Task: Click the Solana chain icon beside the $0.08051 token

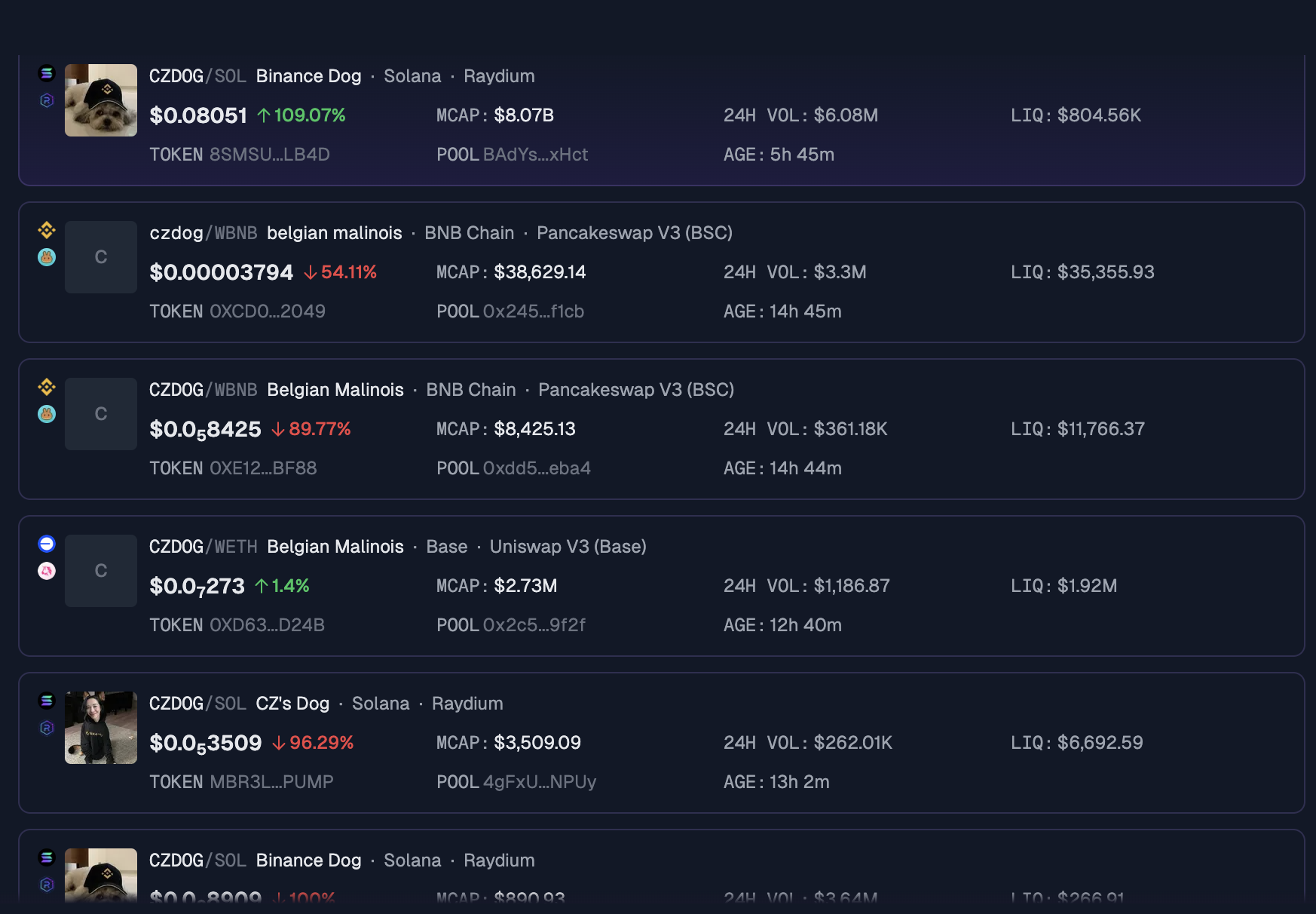Action: [47, 73]
